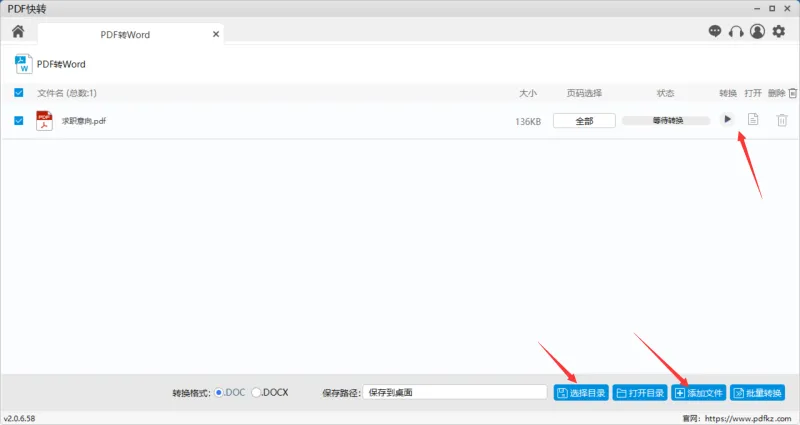The width and height of the screenshot is (800, 425).
Task: Close the PDF转Word tab
Action: [x=216, y=34]
